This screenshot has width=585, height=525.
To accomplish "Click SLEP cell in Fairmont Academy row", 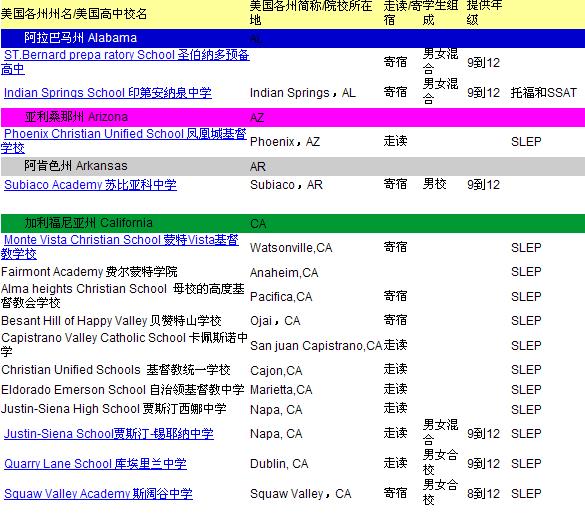I will tap(526, 272).
